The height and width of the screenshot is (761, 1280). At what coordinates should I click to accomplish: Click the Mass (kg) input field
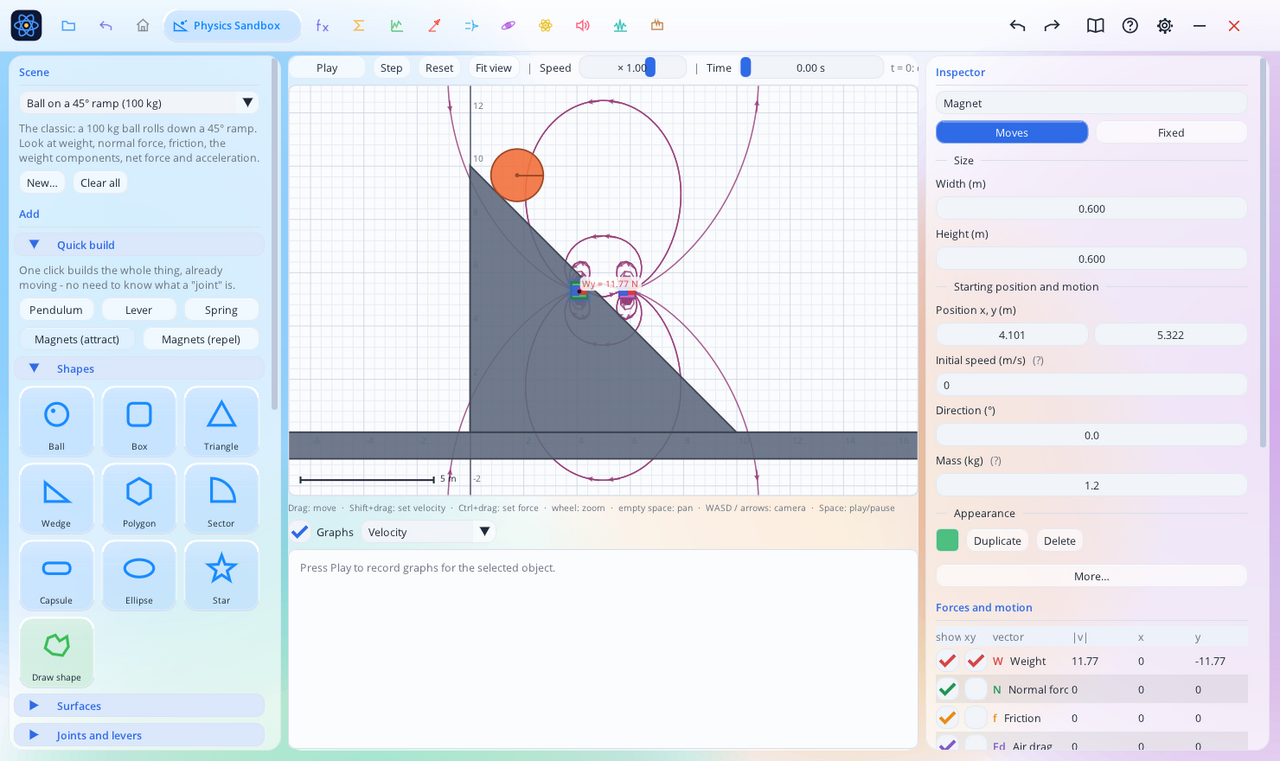tap(1091, 485)
